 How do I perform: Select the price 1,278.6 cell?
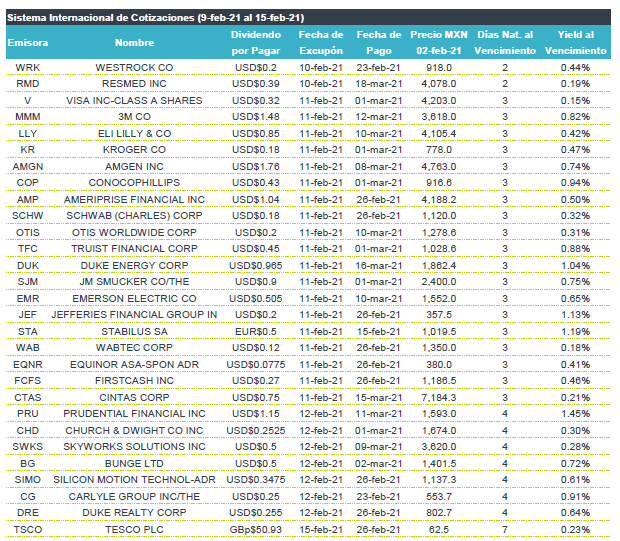coord(439,233)
